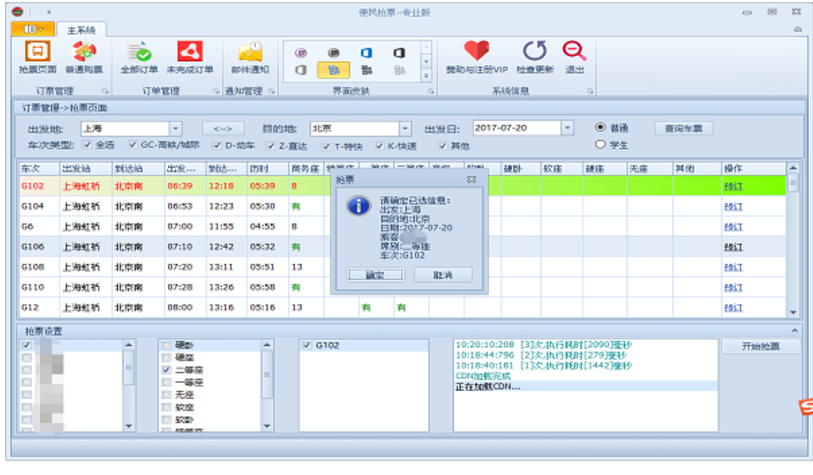Expand the 目的地 destination dropdown

pyautogui.click(x=405, y=128)
